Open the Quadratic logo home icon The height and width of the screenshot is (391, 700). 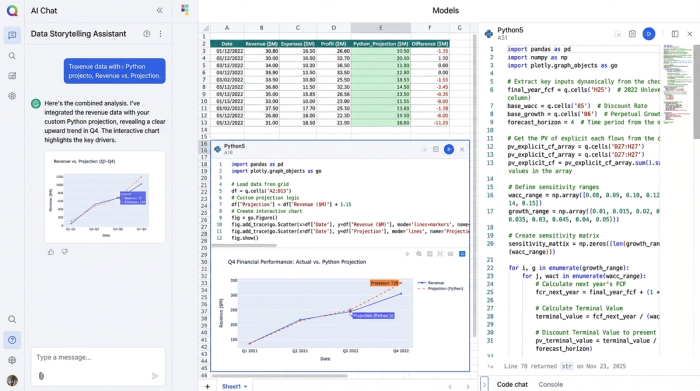pyautogui.click(x=12, y=11)
